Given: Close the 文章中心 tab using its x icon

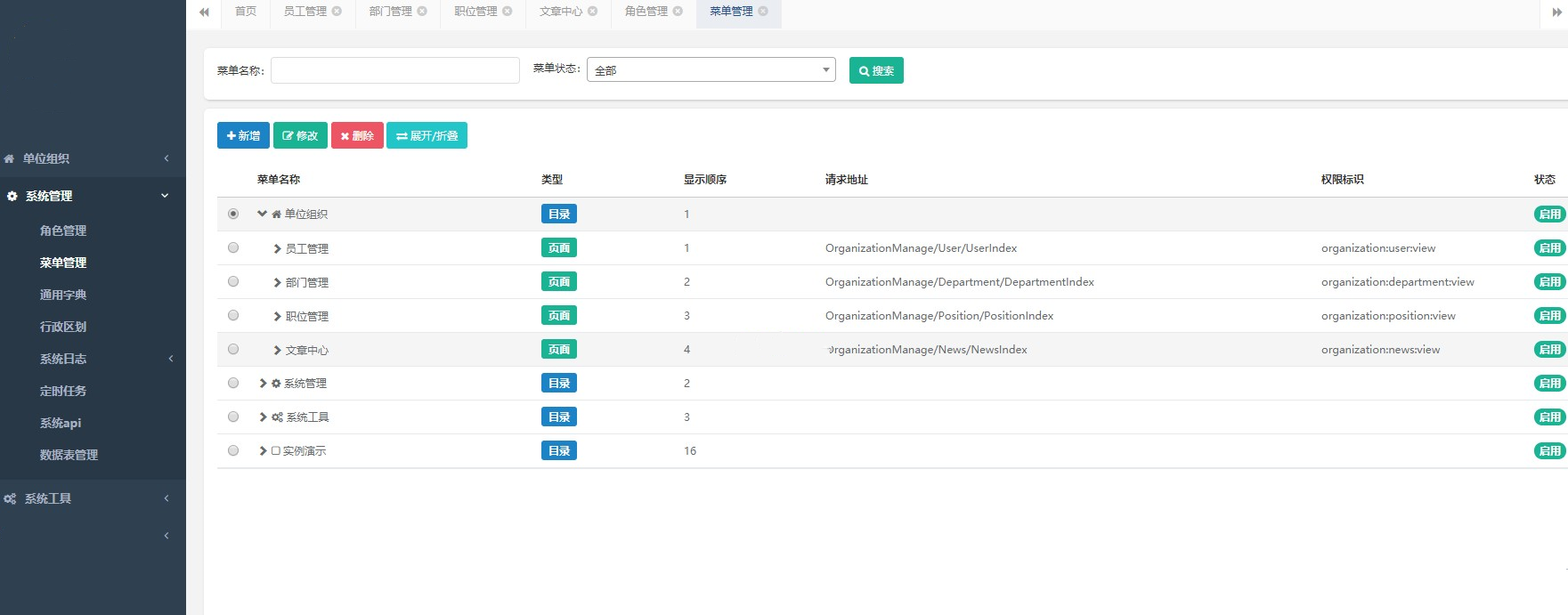Looking at the screenshot, I should click(593, 12).
